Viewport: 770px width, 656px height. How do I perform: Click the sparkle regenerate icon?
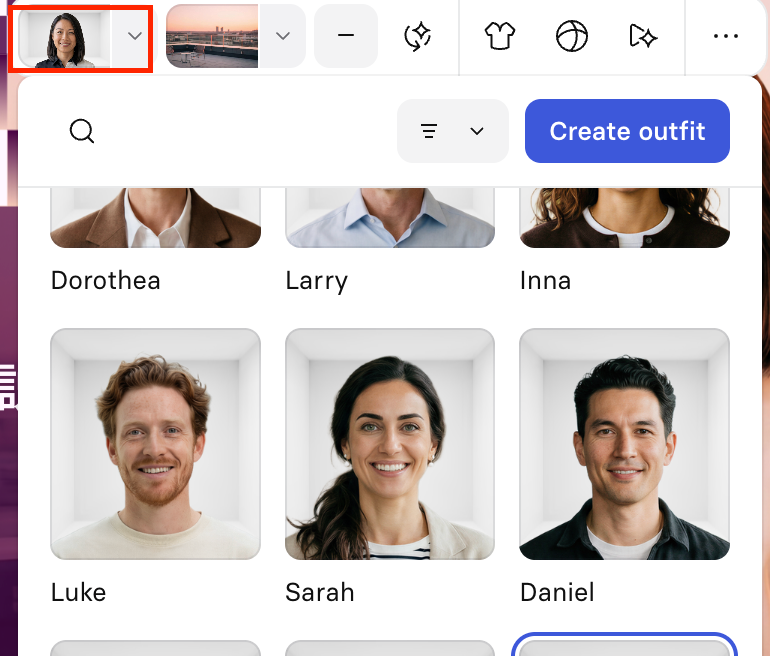point(417,36)
